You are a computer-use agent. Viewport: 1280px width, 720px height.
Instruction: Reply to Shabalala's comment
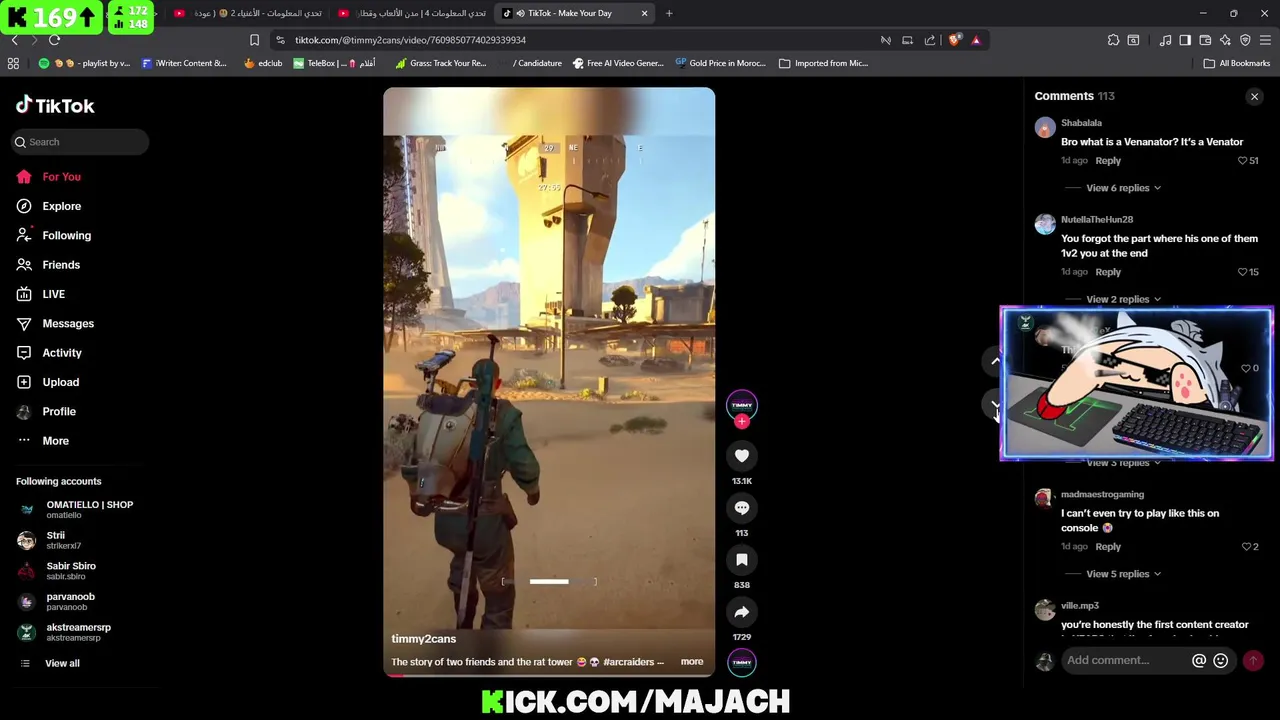1108,161
